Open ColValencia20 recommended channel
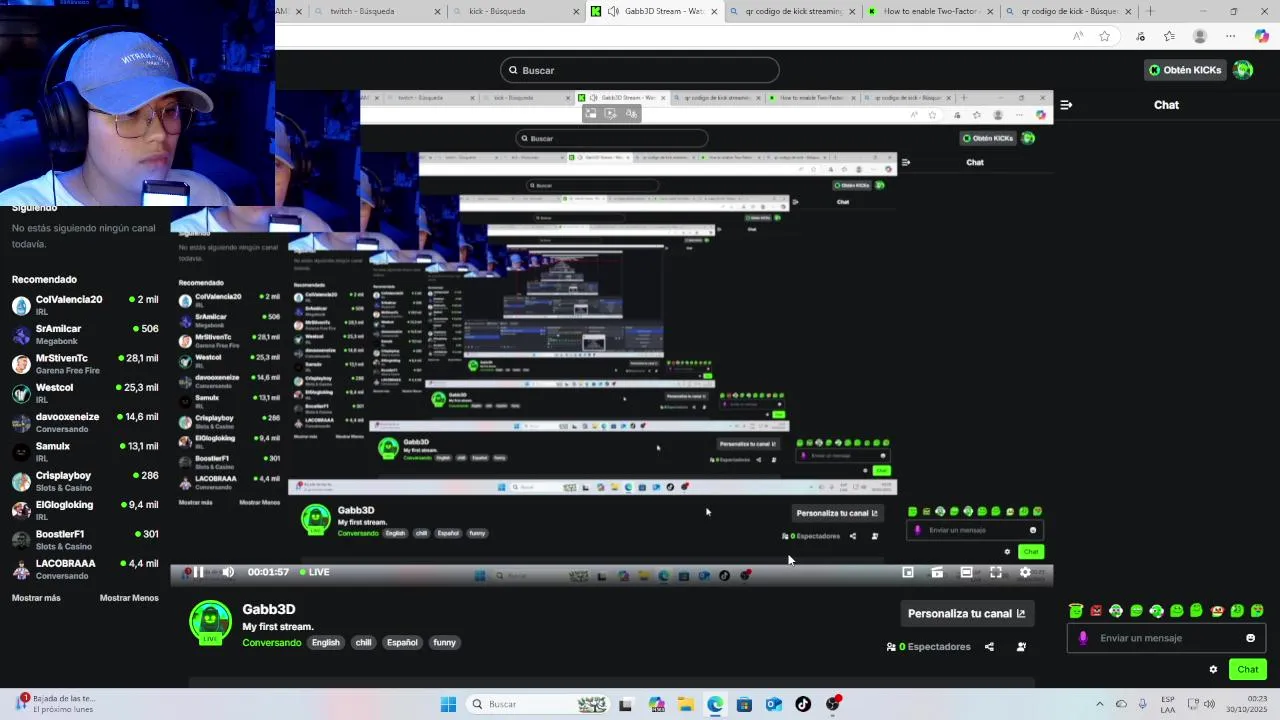Image resolution: width=1280 pixels, height=720 pixels. point(85,305)
